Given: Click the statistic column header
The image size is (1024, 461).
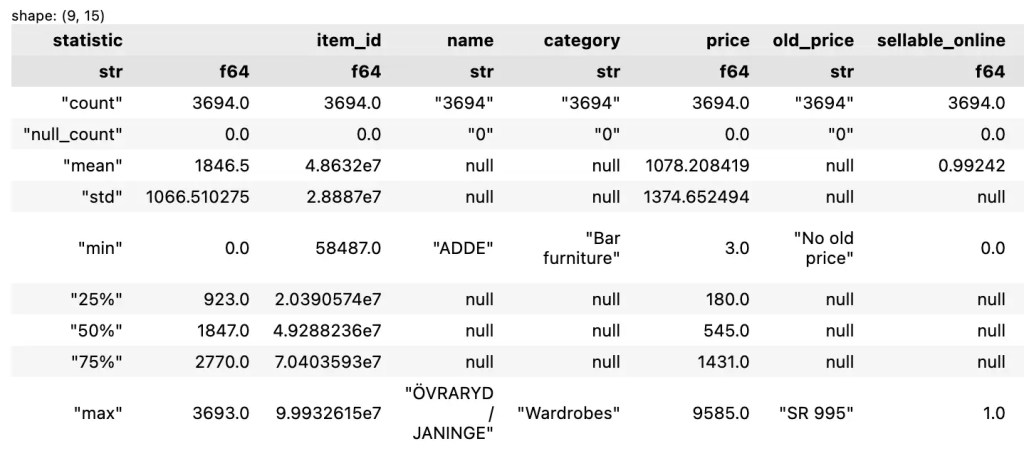Looking at the screenshot, I should 88,41.
